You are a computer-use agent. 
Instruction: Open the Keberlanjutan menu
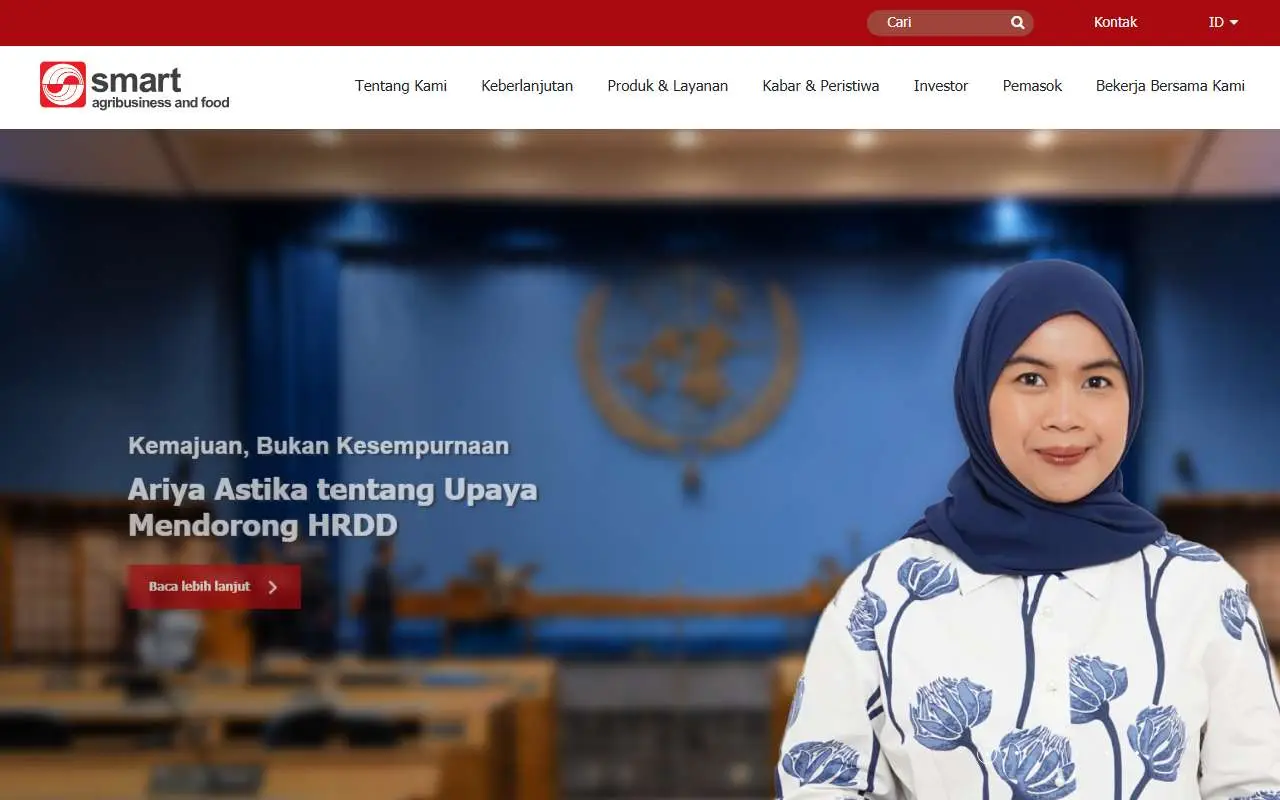[527, 86]
